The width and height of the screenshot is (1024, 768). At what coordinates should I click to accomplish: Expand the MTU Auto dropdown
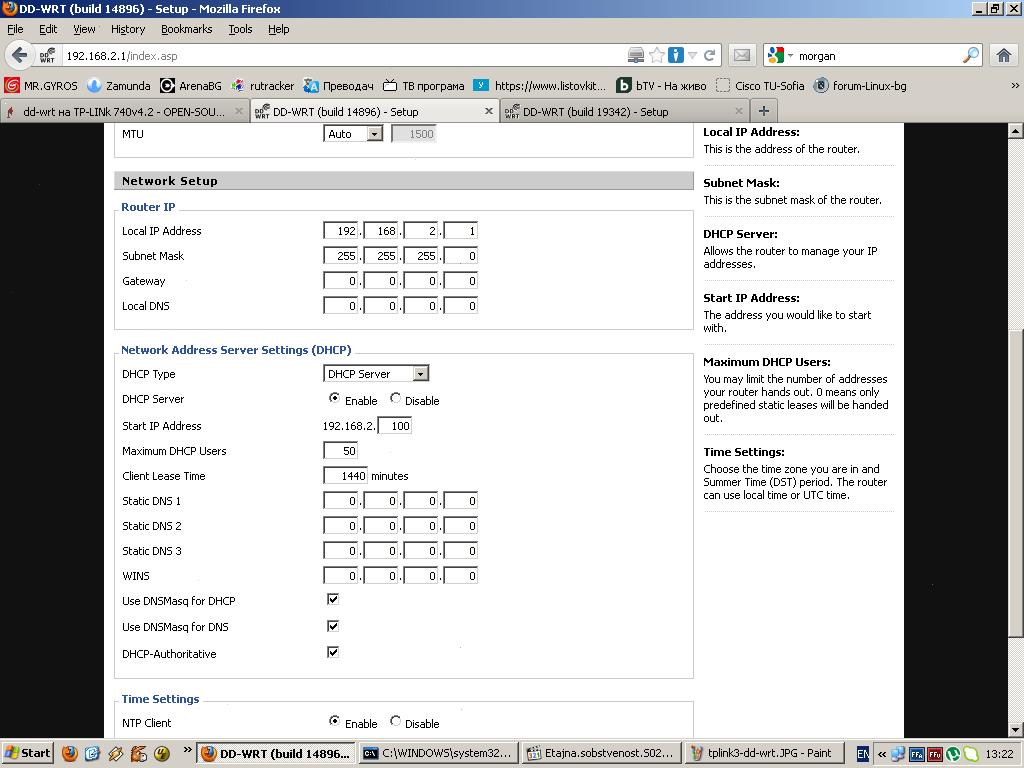coord(354,134)
